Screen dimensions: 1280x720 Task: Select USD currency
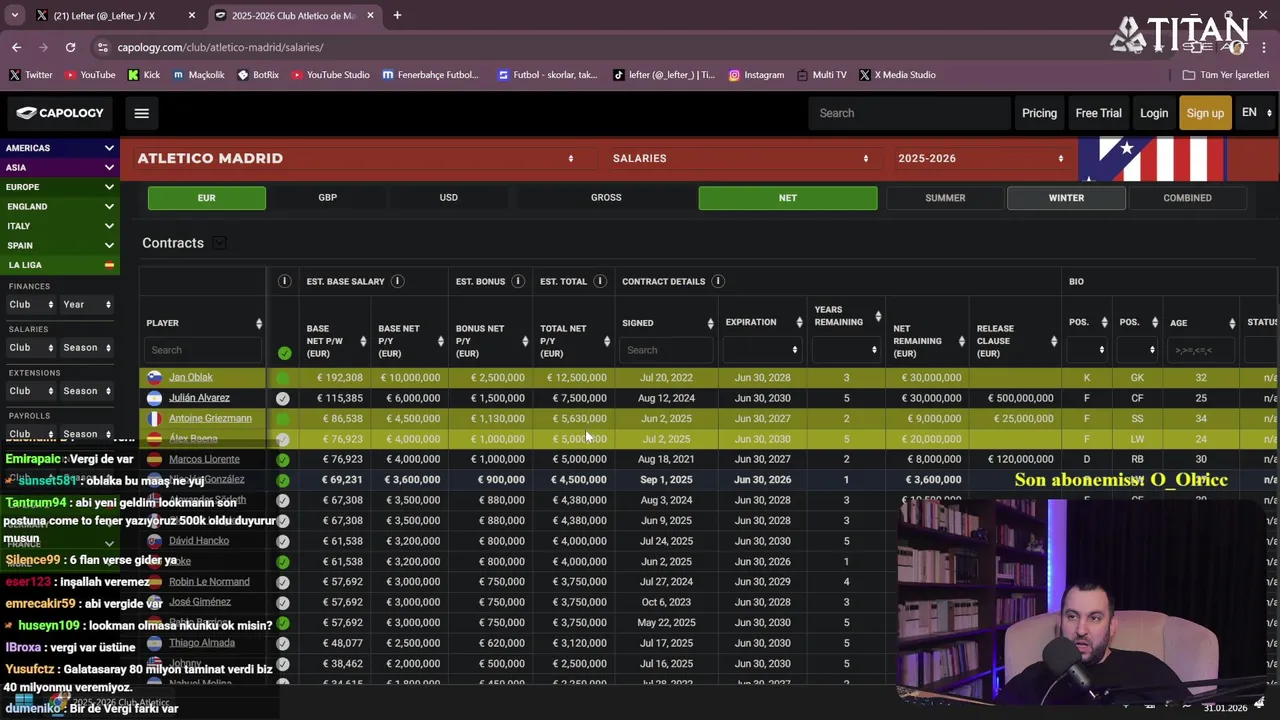pyautogui.click(x=448, y=198)
